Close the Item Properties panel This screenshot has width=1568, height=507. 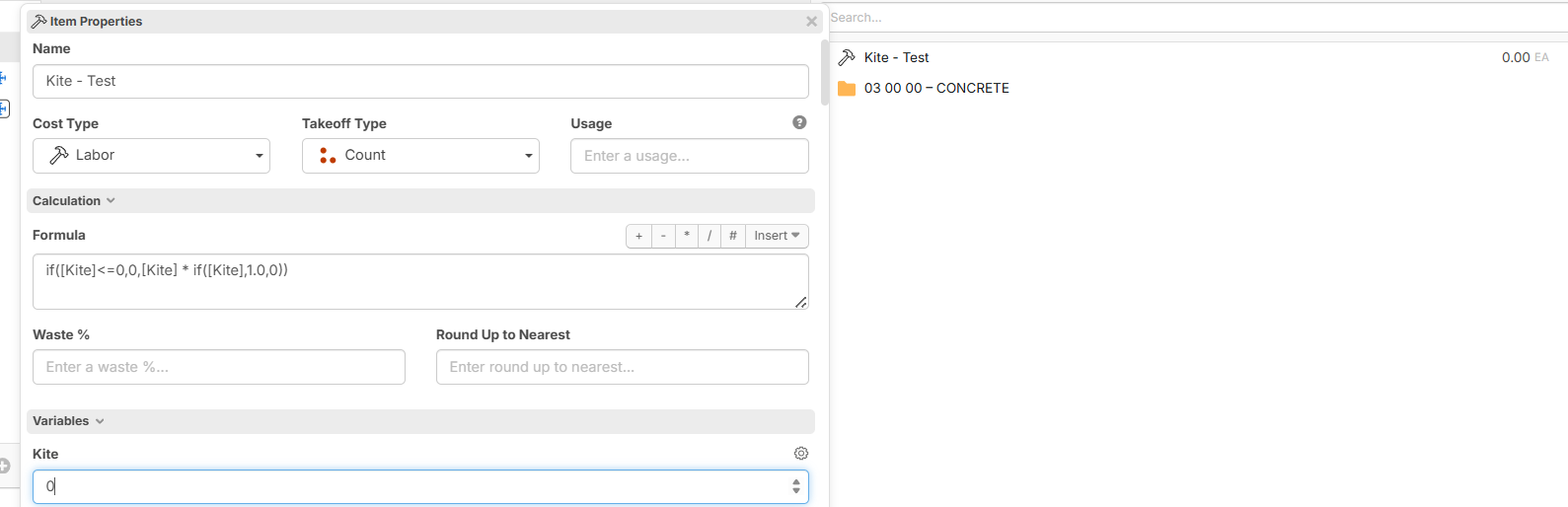[811, 22]
